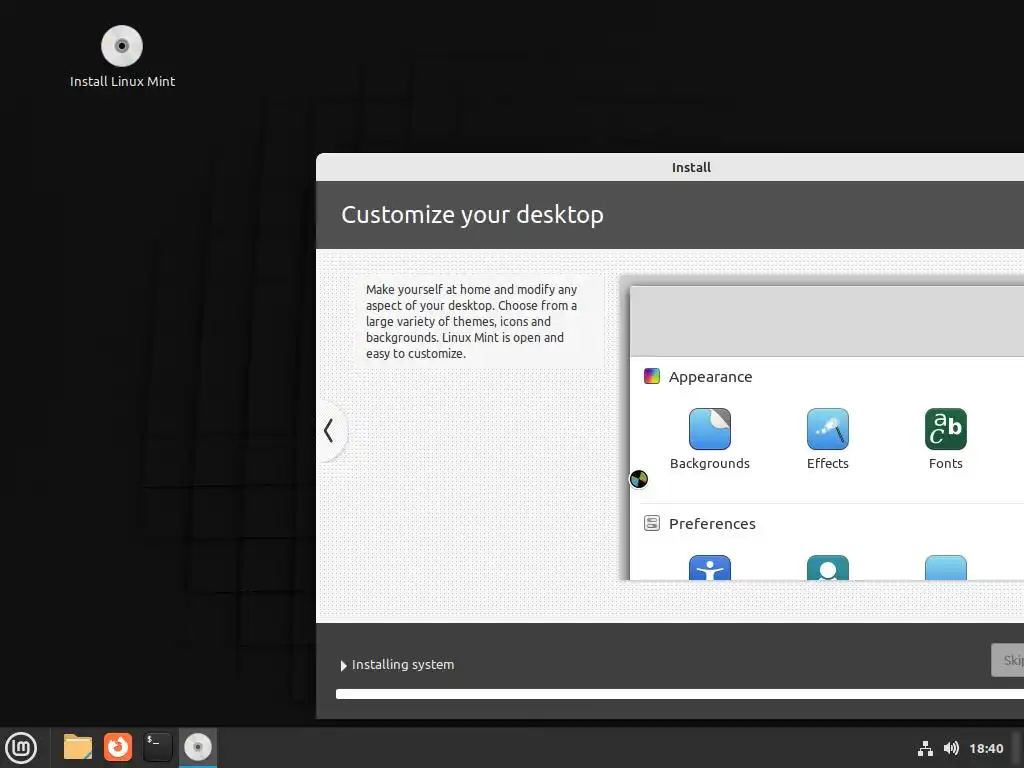Click the Effects icon in slideshow
Image resolution: width=1024 pixels, height=768 pixels.
click(x=827, y=429)
